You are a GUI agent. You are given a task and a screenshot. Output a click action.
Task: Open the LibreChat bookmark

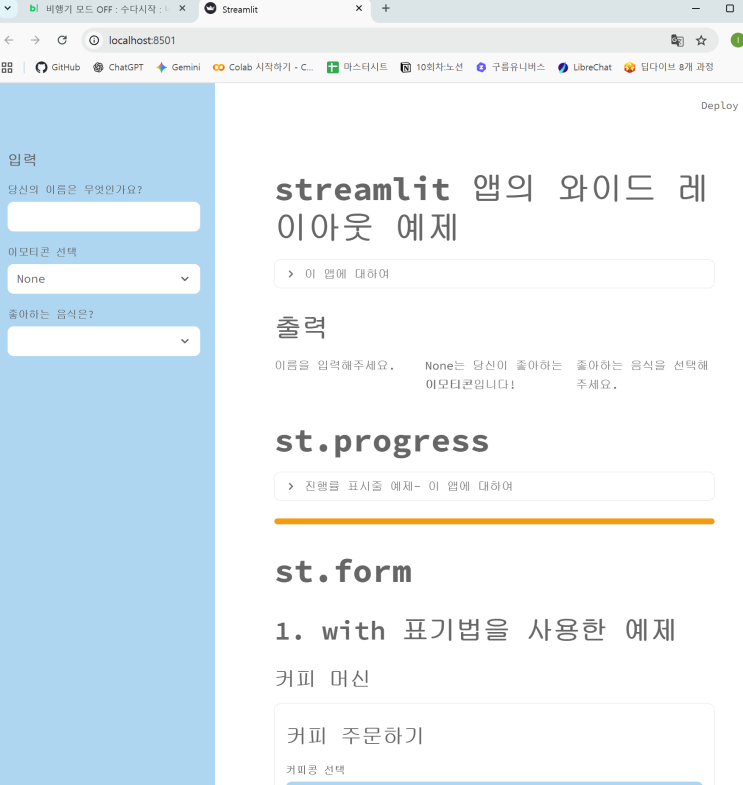(585, 67)
